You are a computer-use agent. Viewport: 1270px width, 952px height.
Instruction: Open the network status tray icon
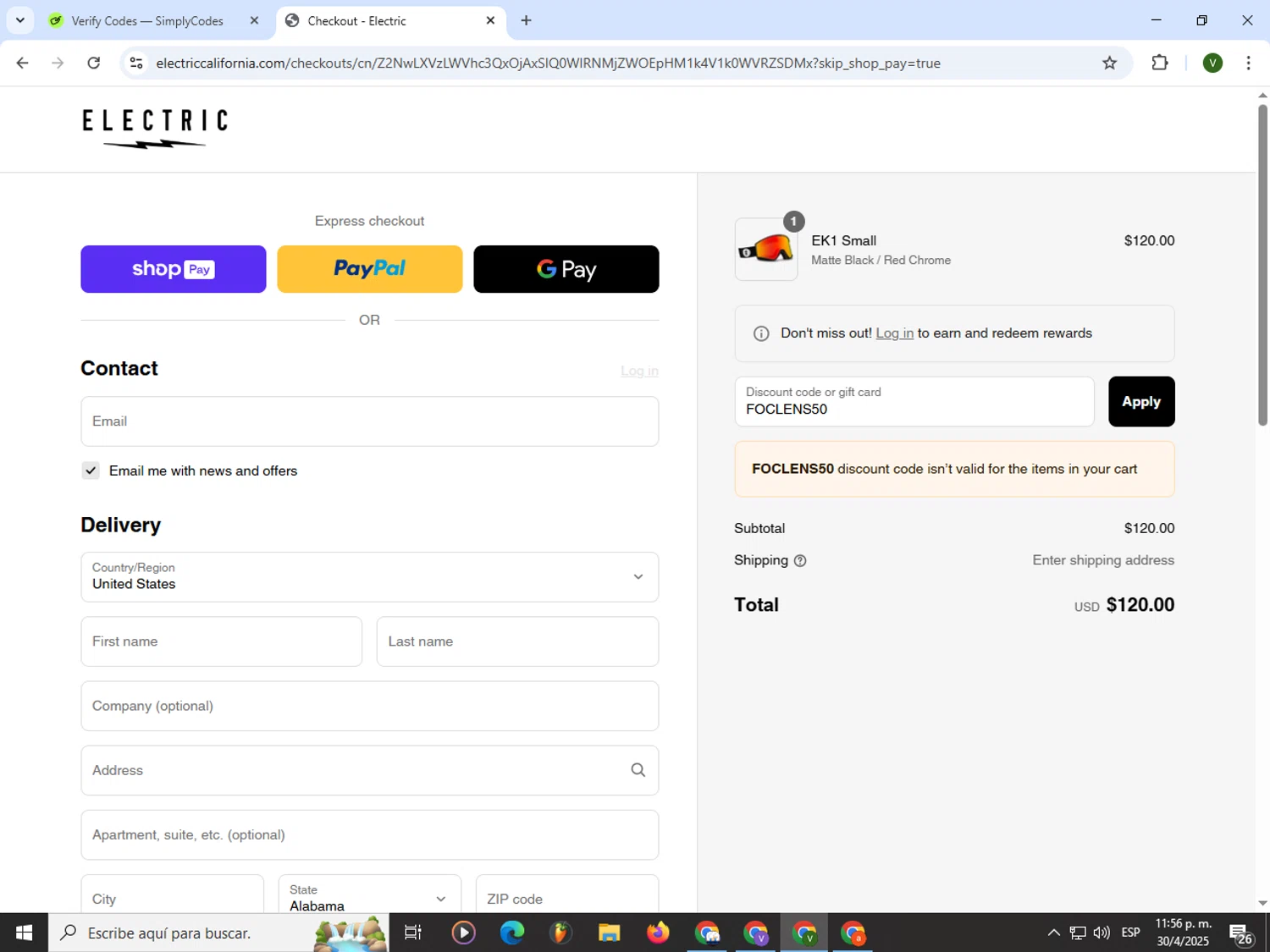tap(1078, 933)
